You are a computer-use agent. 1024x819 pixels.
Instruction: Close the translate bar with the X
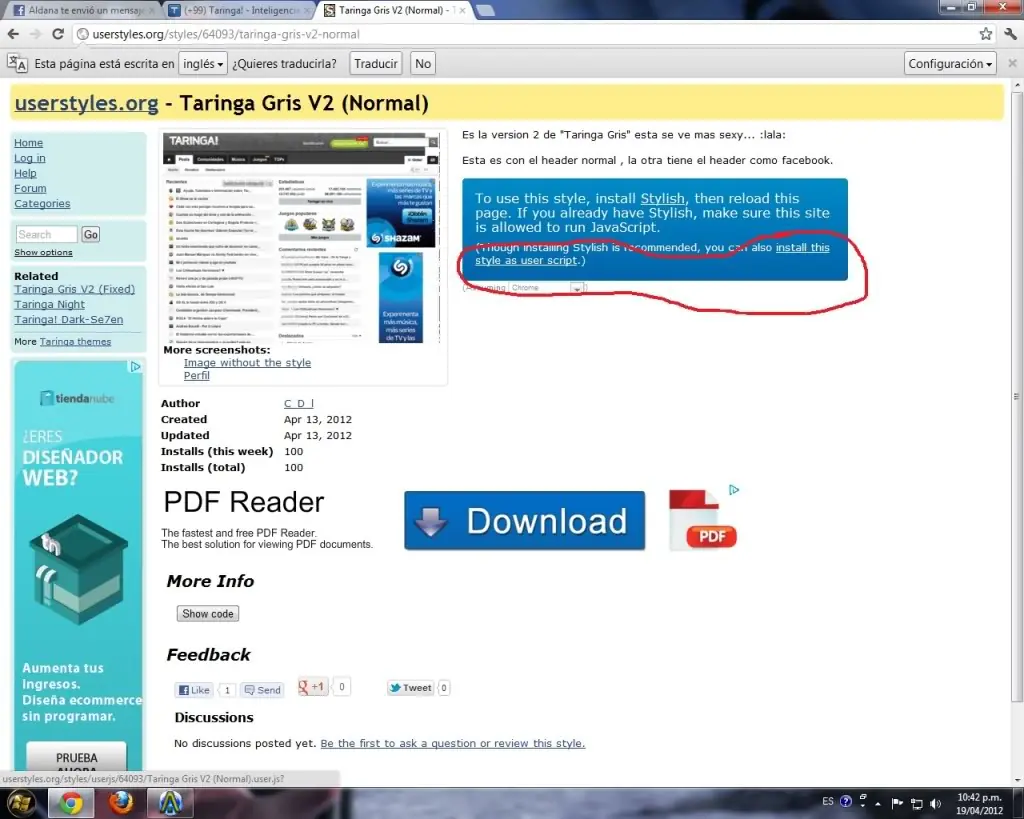(1012, 63)
